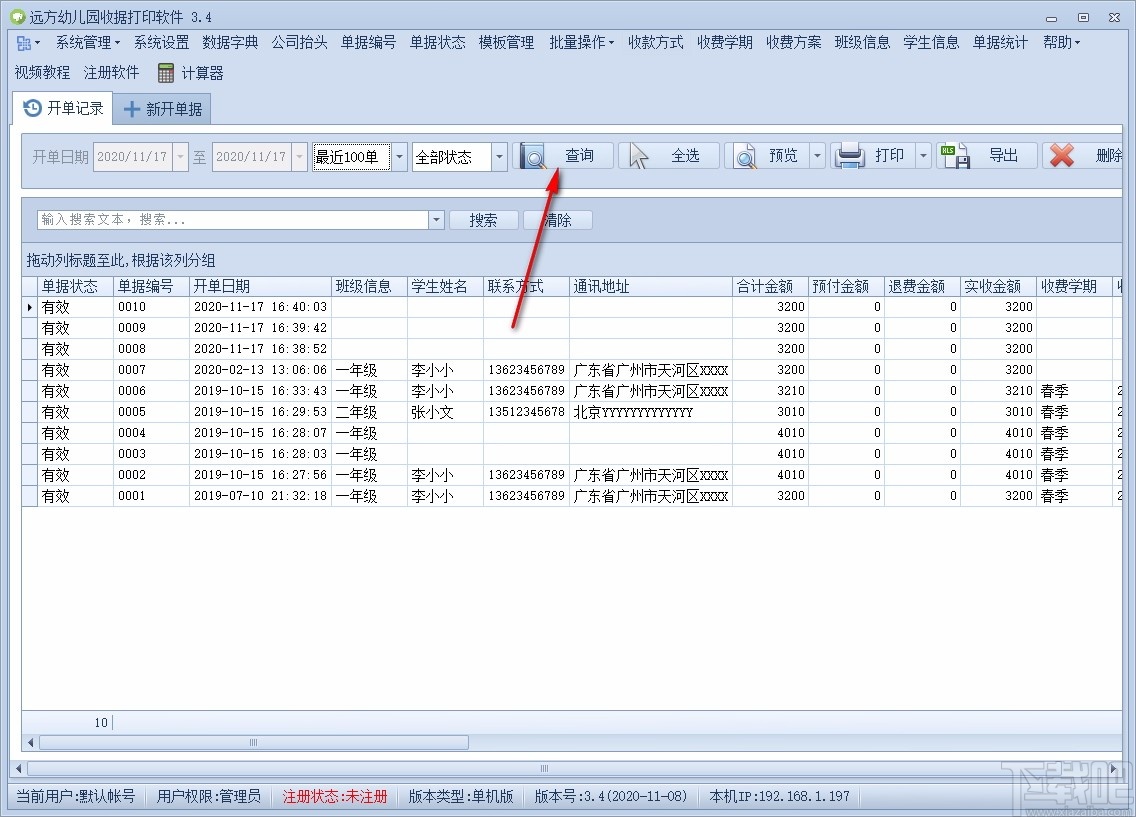Click the outer horizontal scrollbar left arrow
This screenshot has height=817, width=1136.
(19, 768)
